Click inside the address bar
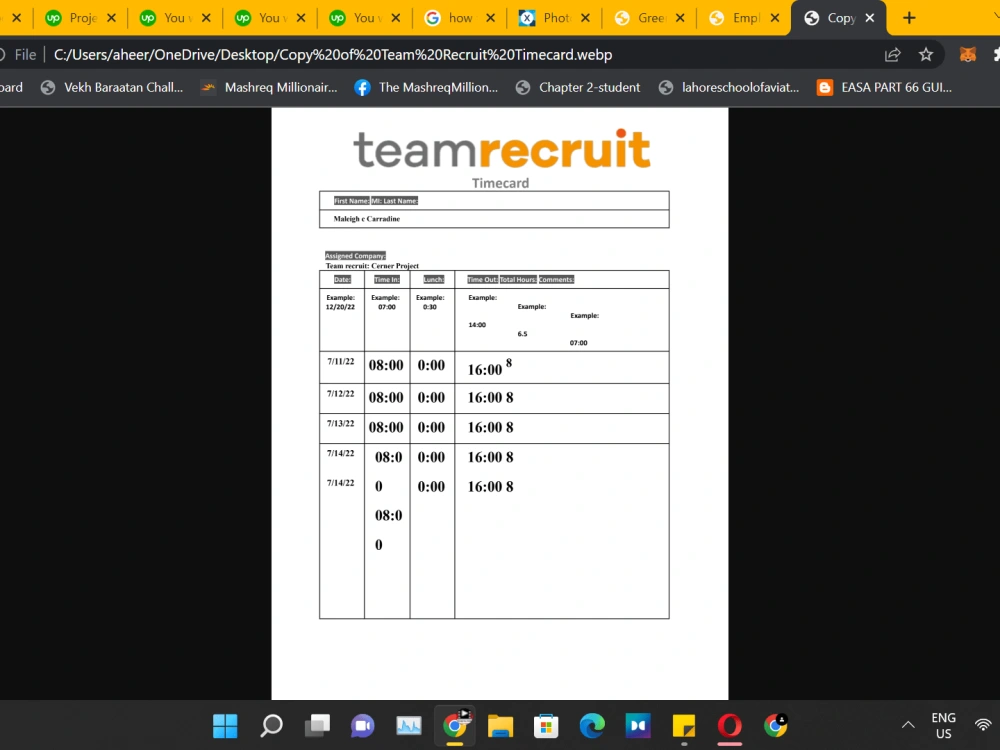The image size is (1000, 750). [400, 55]
